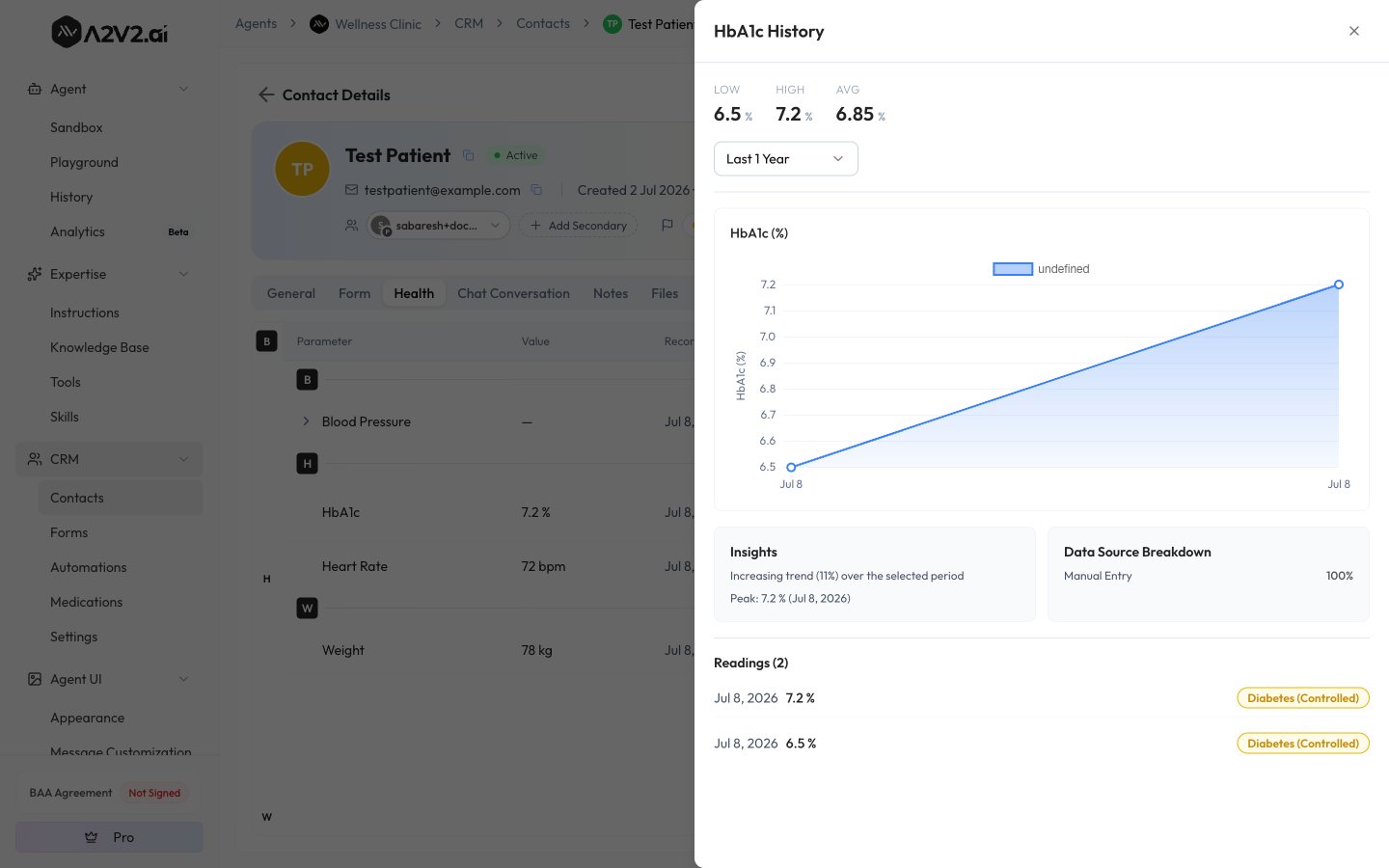This screenshot has width=1389, height=868.
Task: Click the 6.5 data point on the chart
Action: point(791,467)
